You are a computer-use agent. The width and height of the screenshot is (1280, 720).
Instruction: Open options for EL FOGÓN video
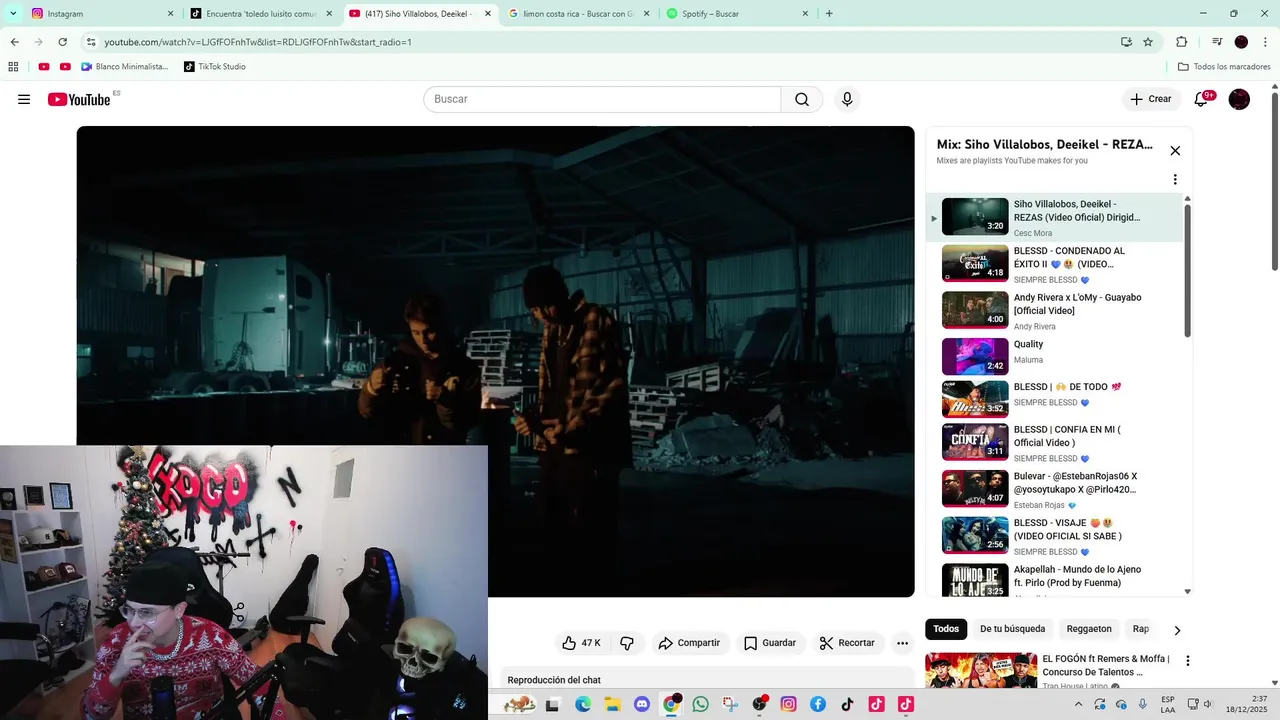tap(1188, 661)
